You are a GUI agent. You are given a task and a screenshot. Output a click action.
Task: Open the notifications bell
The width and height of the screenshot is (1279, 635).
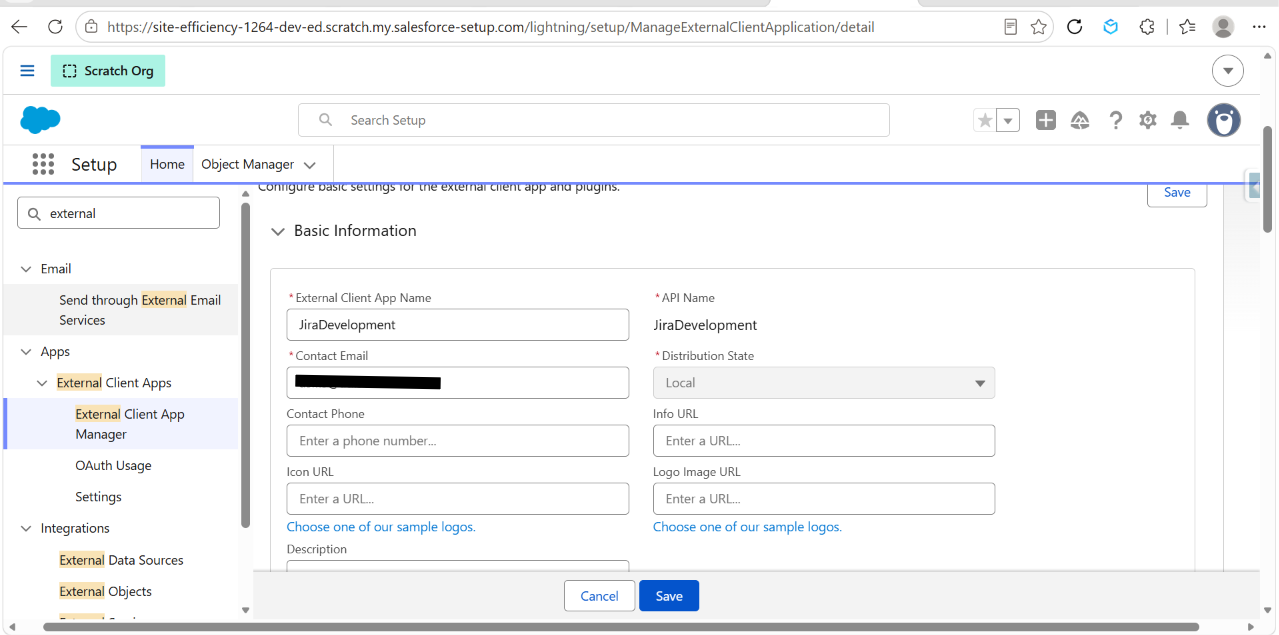pyautogui.click(x=1180, y=120)
